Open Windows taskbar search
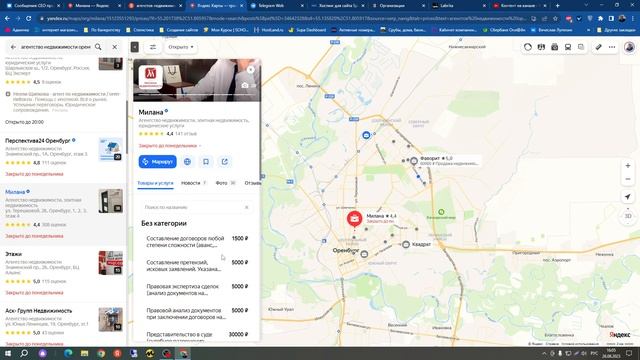640x360 pixels. click(x=24, y=353)
